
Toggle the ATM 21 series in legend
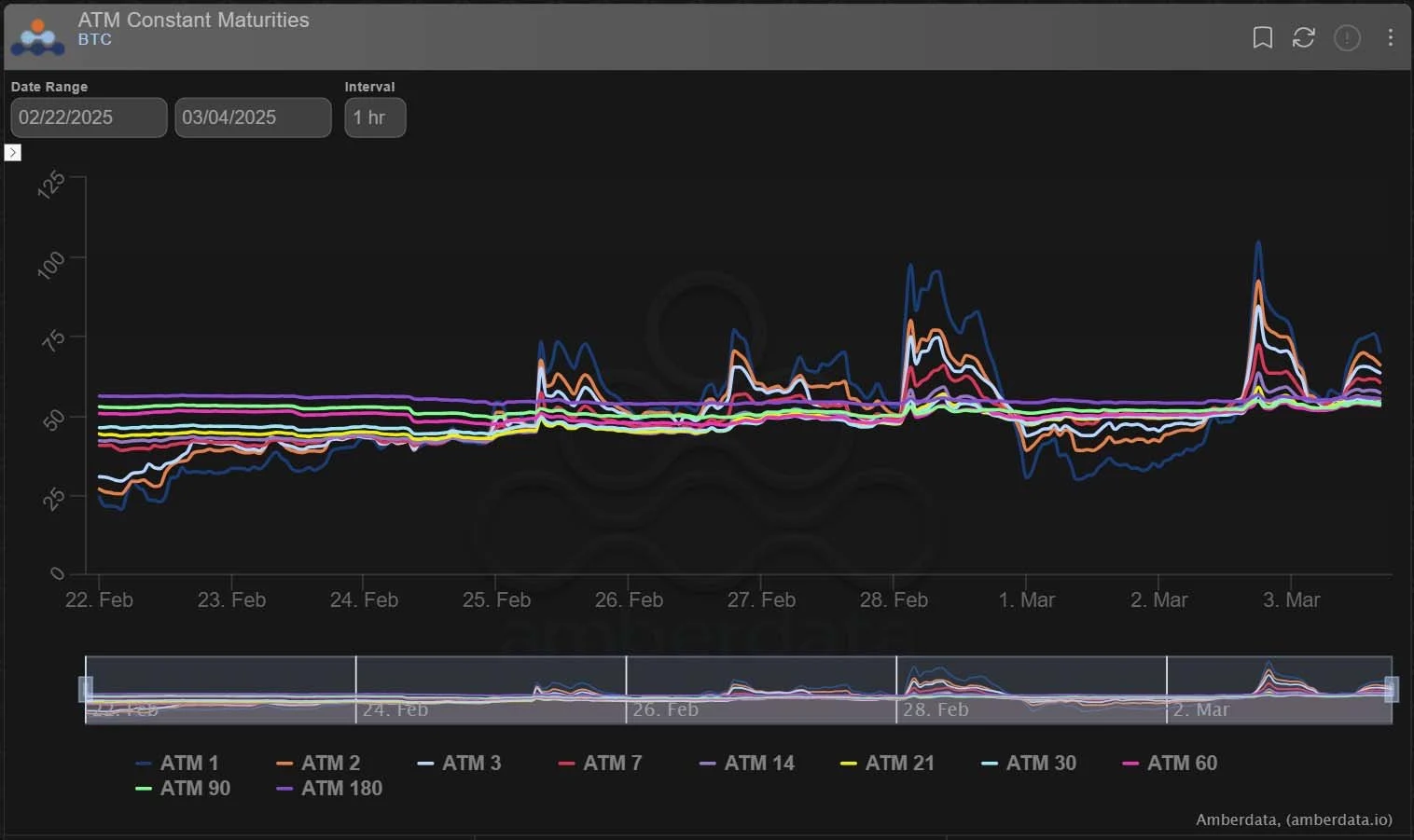(x=887, y=763)
